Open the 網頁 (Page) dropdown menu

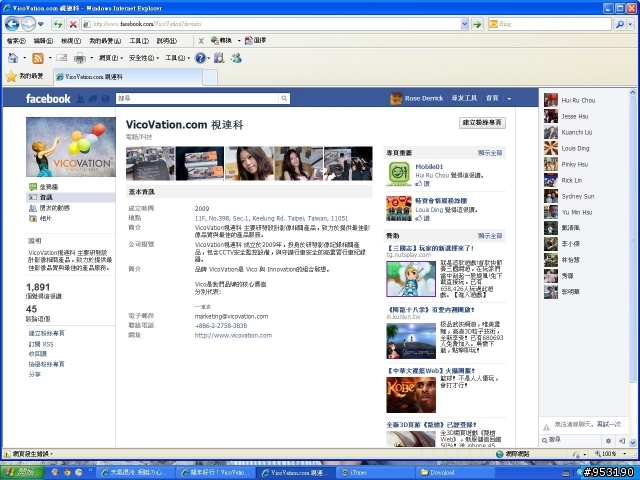pyautogui.click(x=111, y=58)
